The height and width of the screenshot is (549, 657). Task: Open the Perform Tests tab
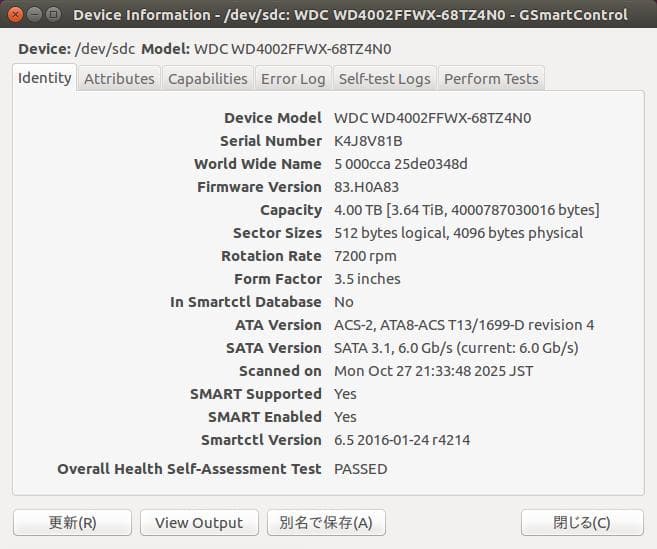pyautogui.click(x=491, y=79)
